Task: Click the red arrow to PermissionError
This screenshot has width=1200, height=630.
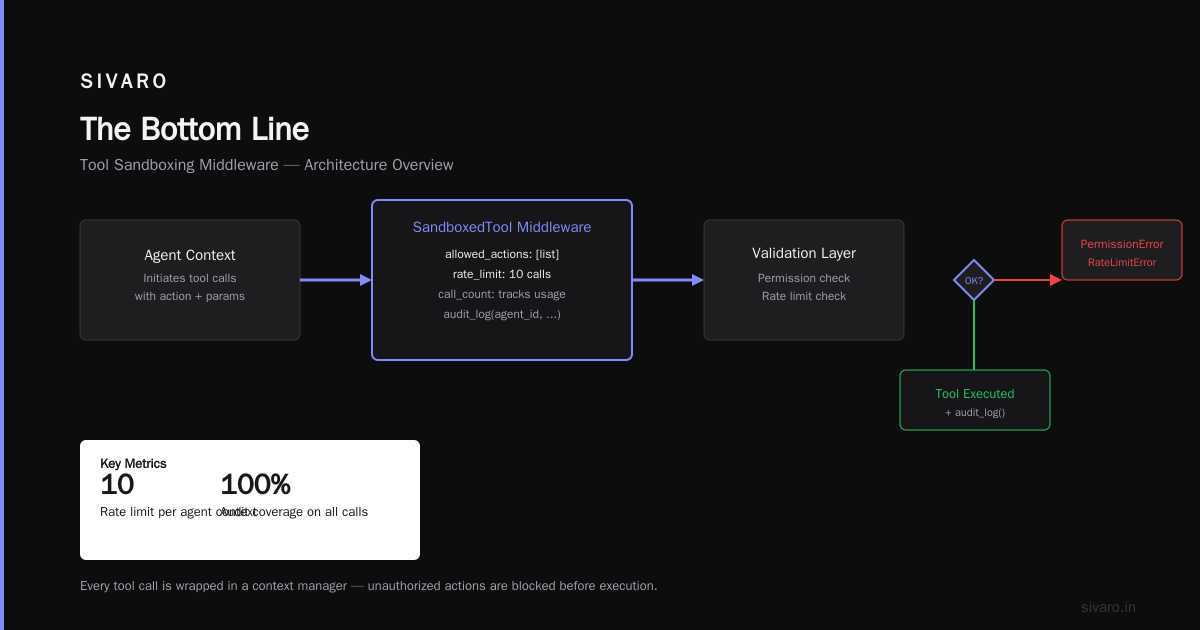Action: 1028,280
